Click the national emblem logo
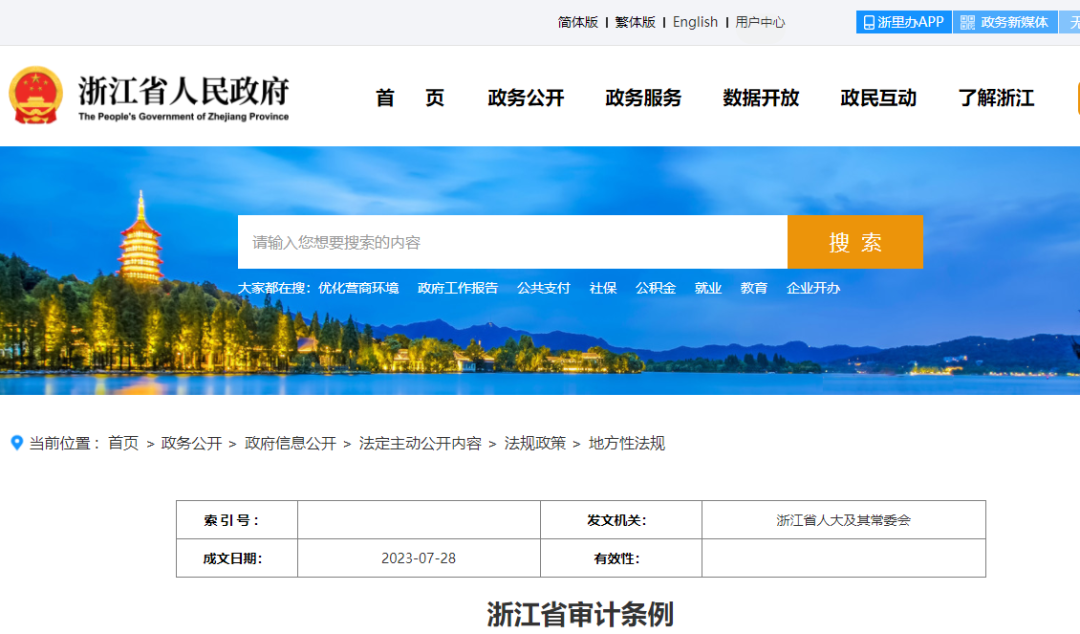The height and width of the screenshot is (634, 1080). [36, 96]
